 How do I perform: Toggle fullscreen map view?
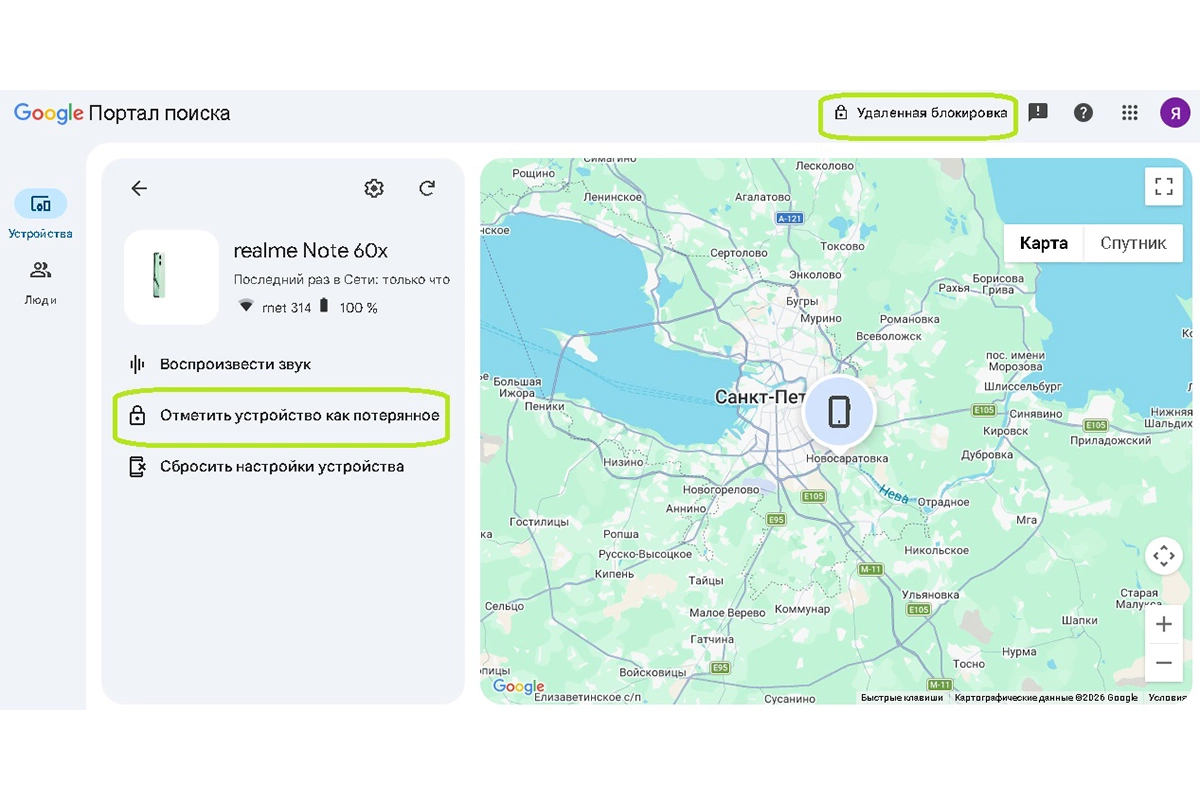coord(1163,186)
